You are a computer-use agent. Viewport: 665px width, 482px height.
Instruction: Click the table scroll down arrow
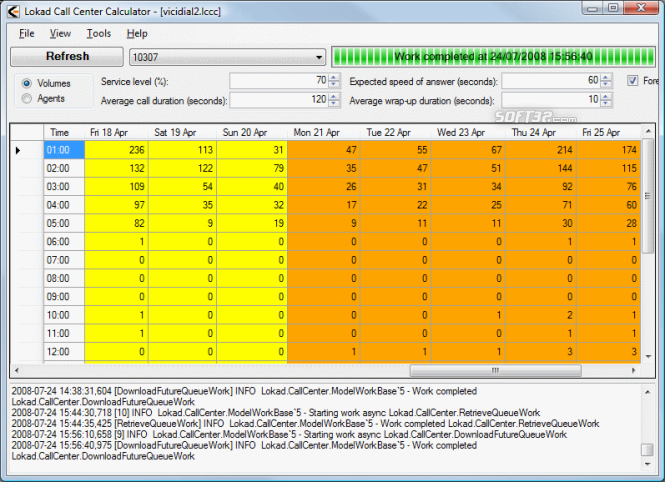pos(648,357)
